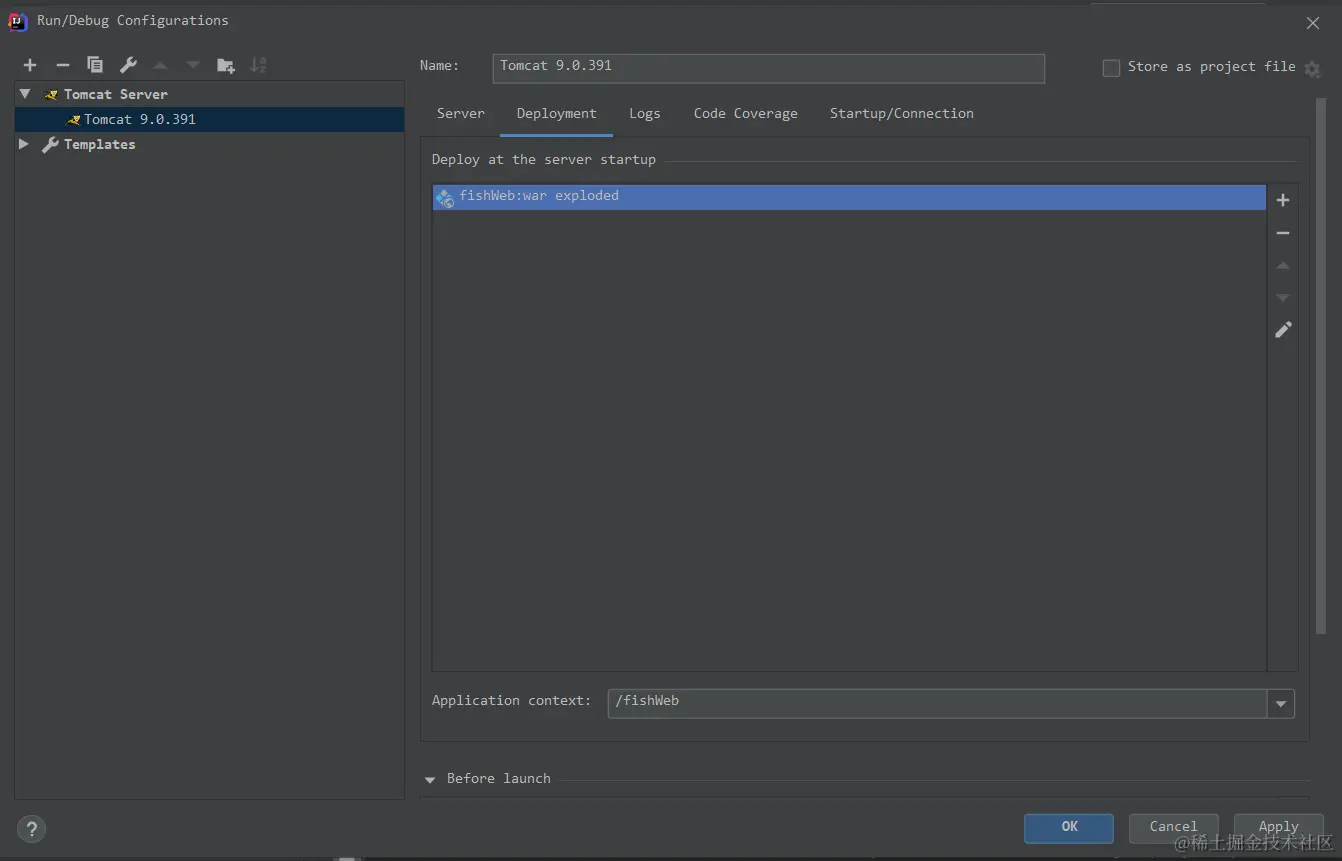
Task: Select the fishWeb:war exploded artifact row
Action: (x=849, y=197)
